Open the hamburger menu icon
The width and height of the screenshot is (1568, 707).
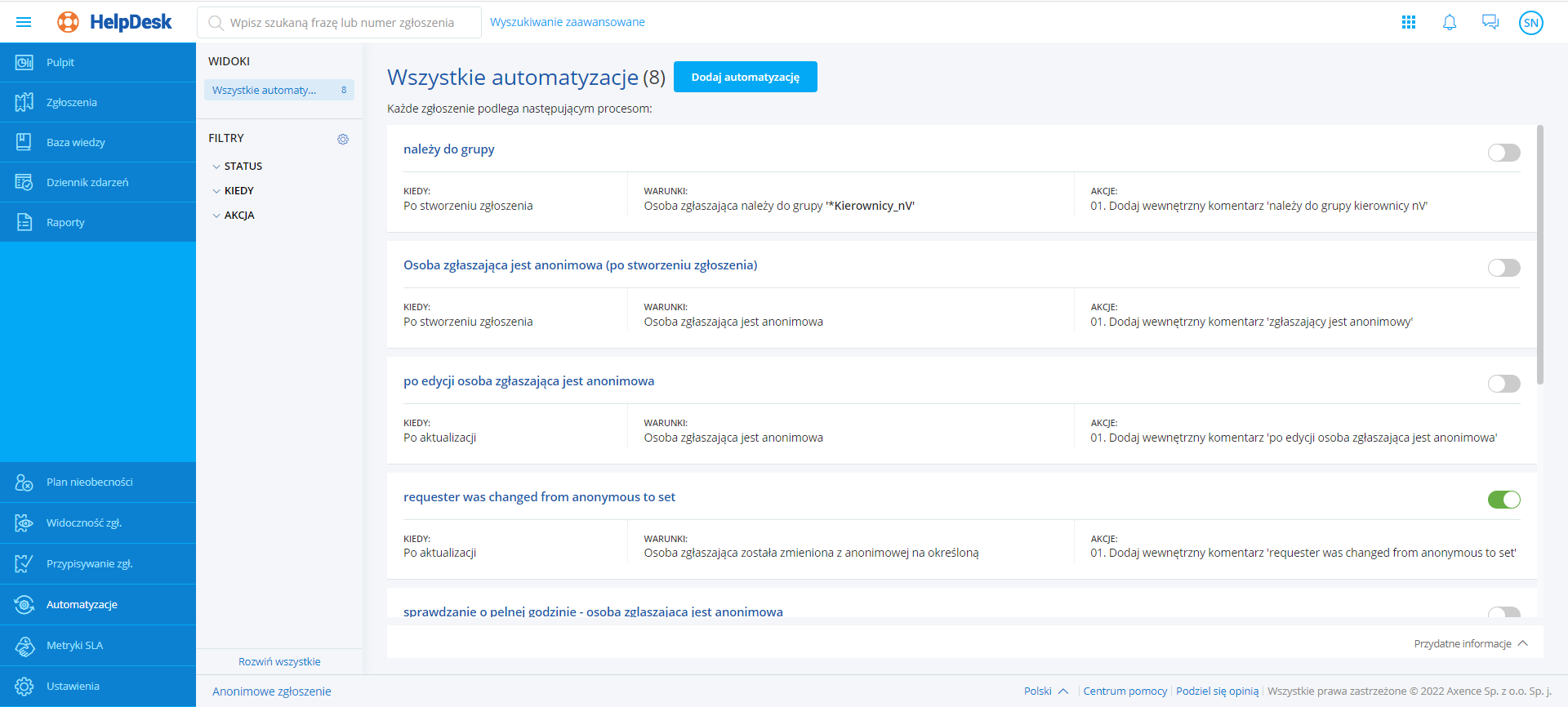pos(24,22)
